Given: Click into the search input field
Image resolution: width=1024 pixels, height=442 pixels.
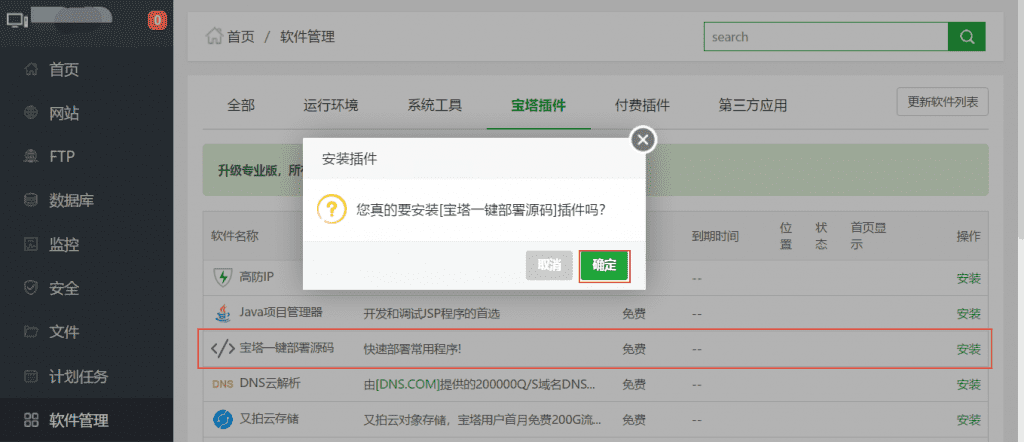Looking at the screenshot, I should pos(825,36).
